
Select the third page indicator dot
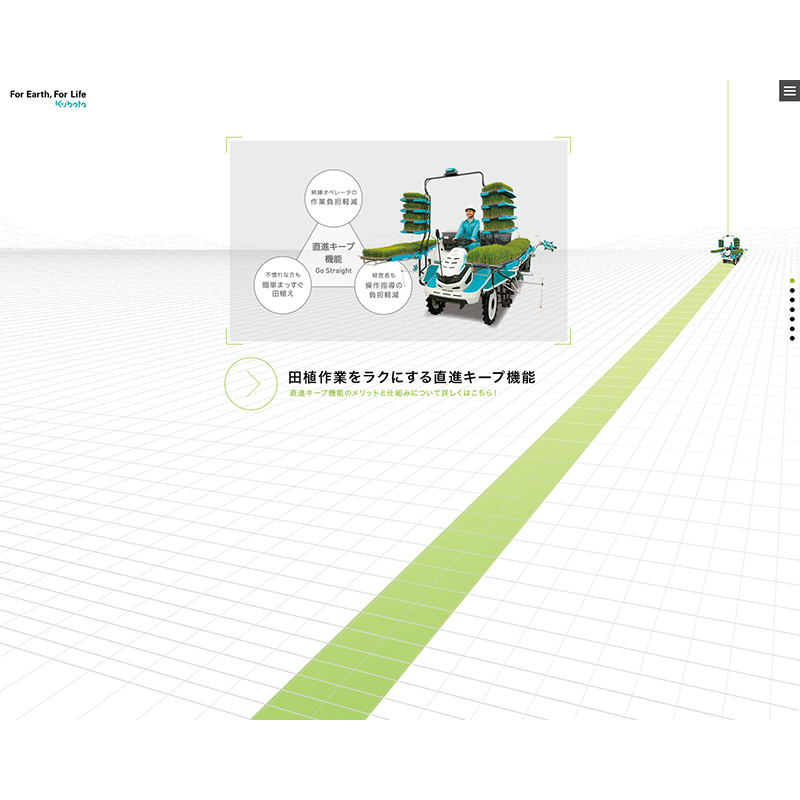point(792,300)
